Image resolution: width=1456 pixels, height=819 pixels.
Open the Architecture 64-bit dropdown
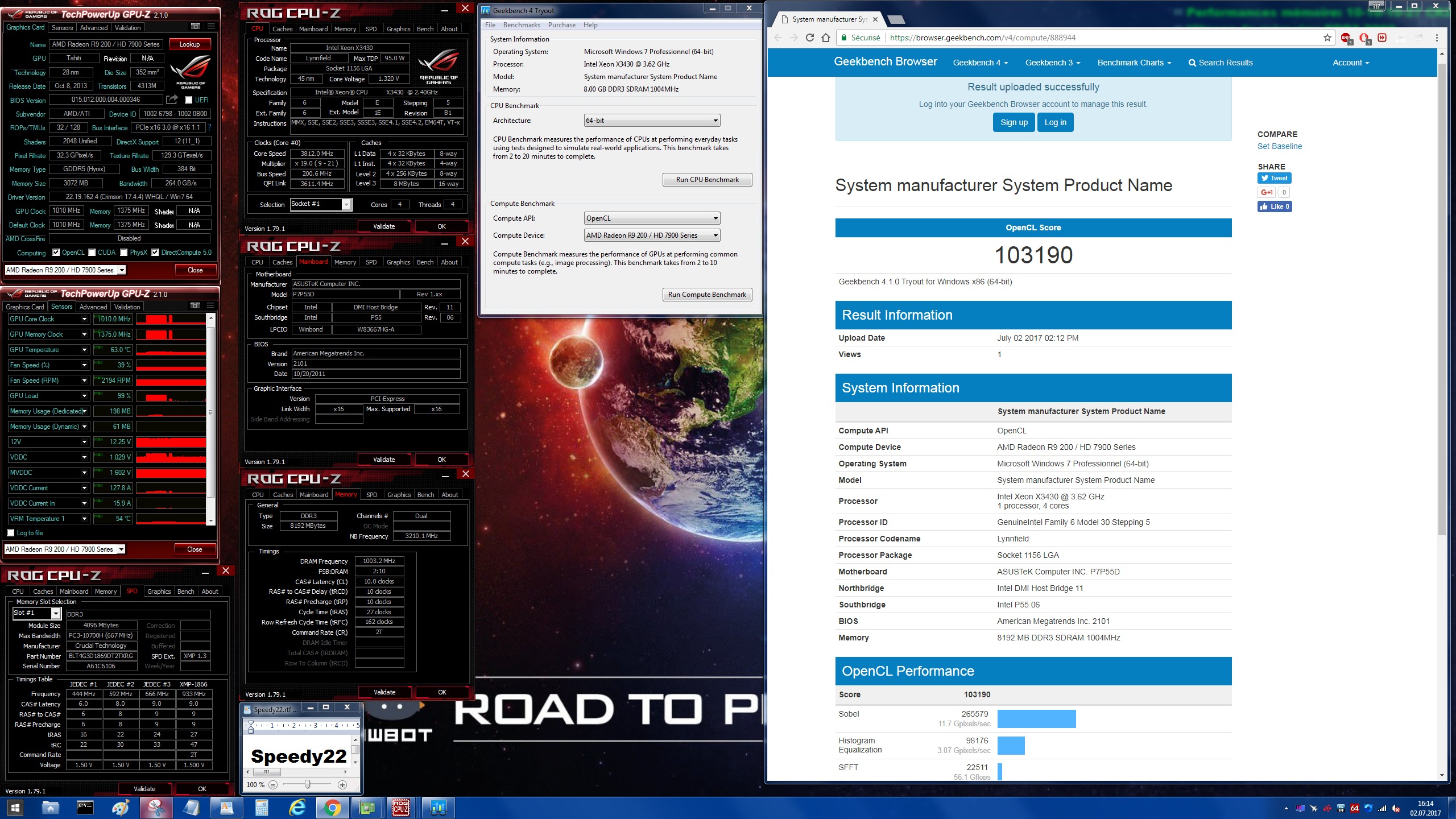pyautogui.click(x=652, y=121)
